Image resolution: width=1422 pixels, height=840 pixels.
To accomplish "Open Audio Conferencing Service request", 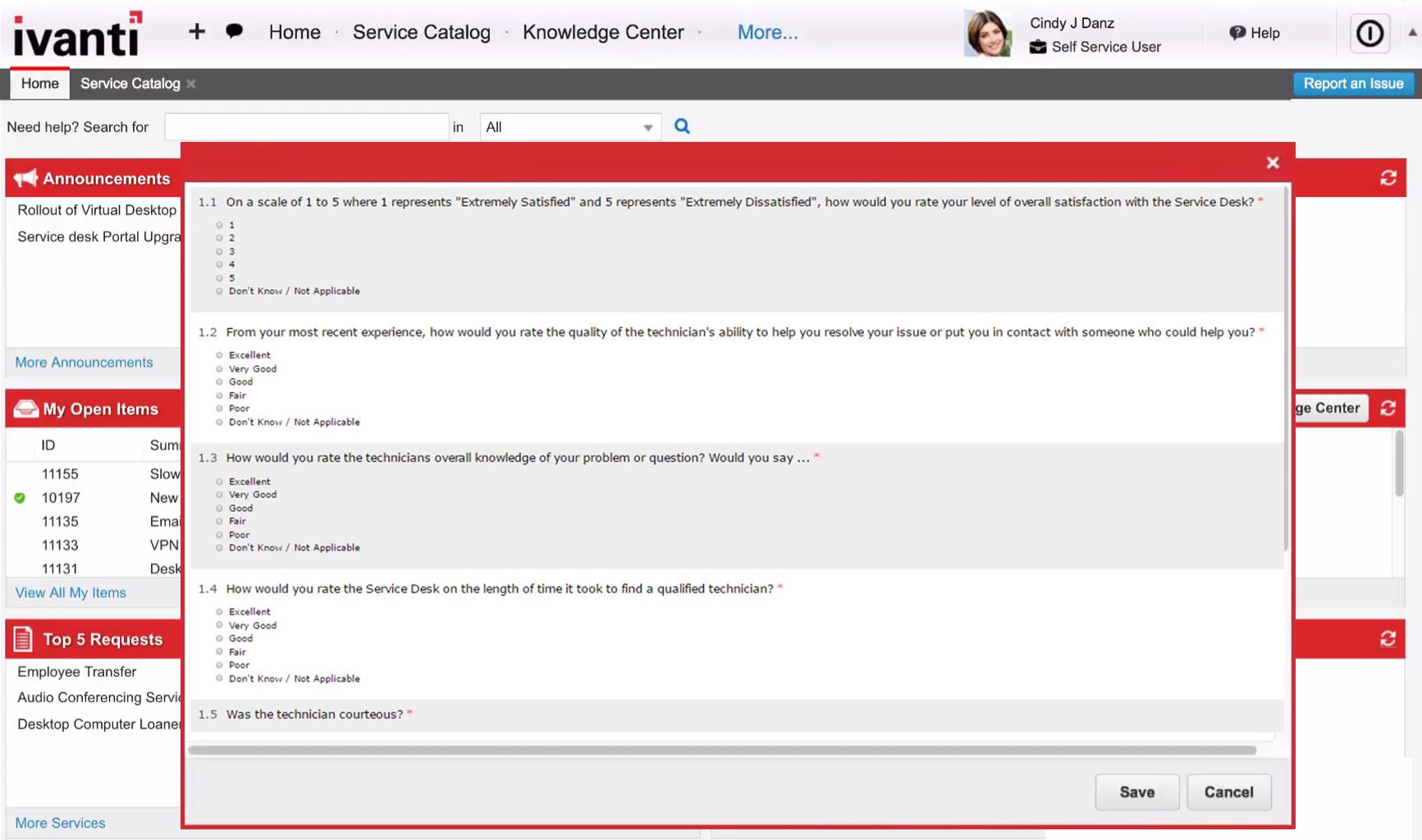I will click(x=98, y=697).
